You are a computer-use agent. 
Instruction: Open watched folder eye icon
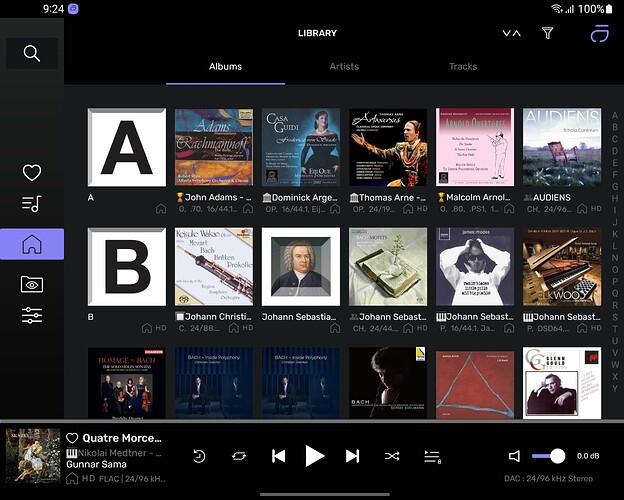tap(32, 284)
